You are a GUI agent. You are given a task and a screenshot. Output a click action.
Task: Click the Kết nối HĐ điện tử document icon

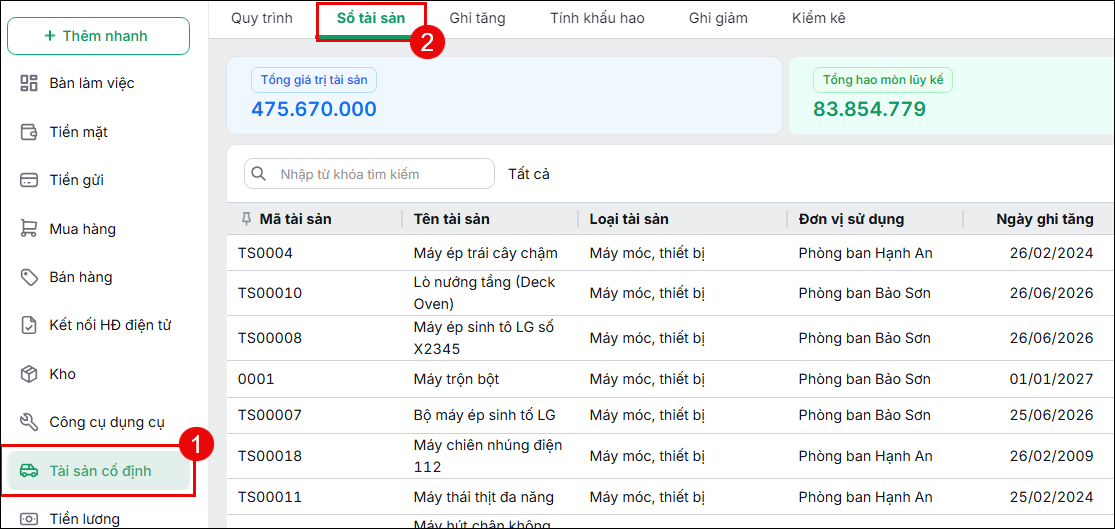pos(28,325)
